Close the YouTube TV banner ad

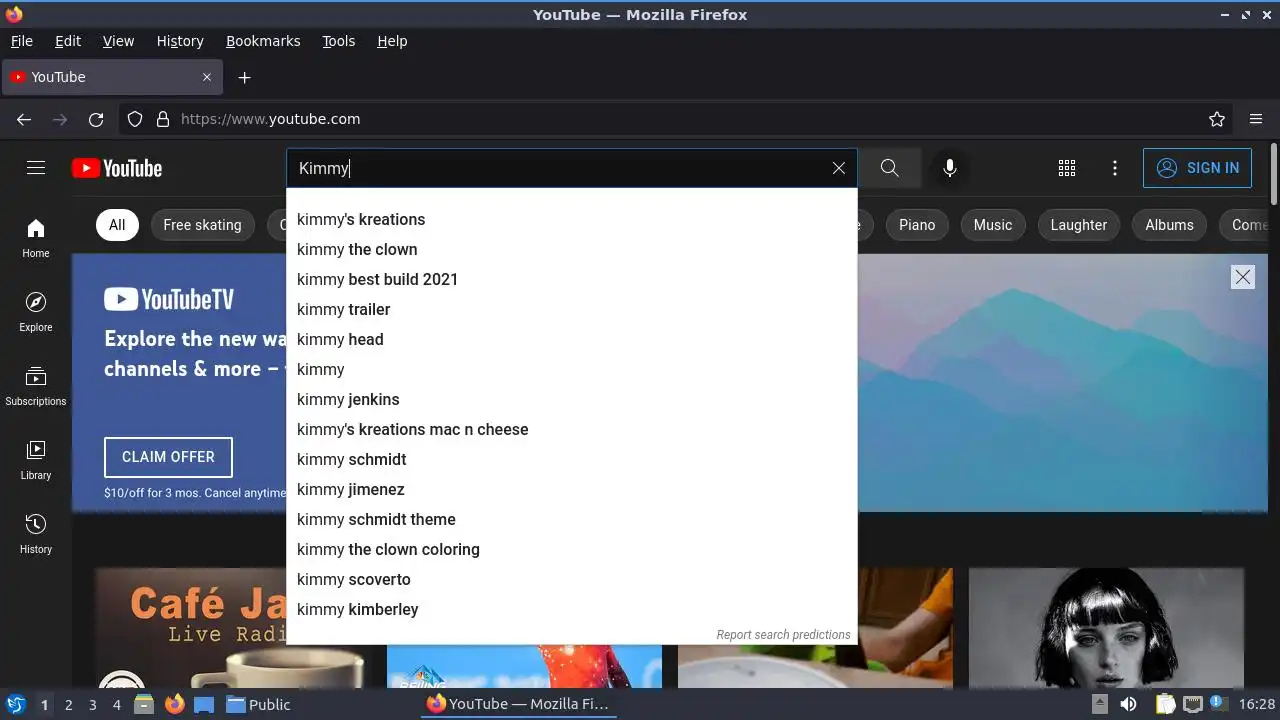[x=1243, y=277]
